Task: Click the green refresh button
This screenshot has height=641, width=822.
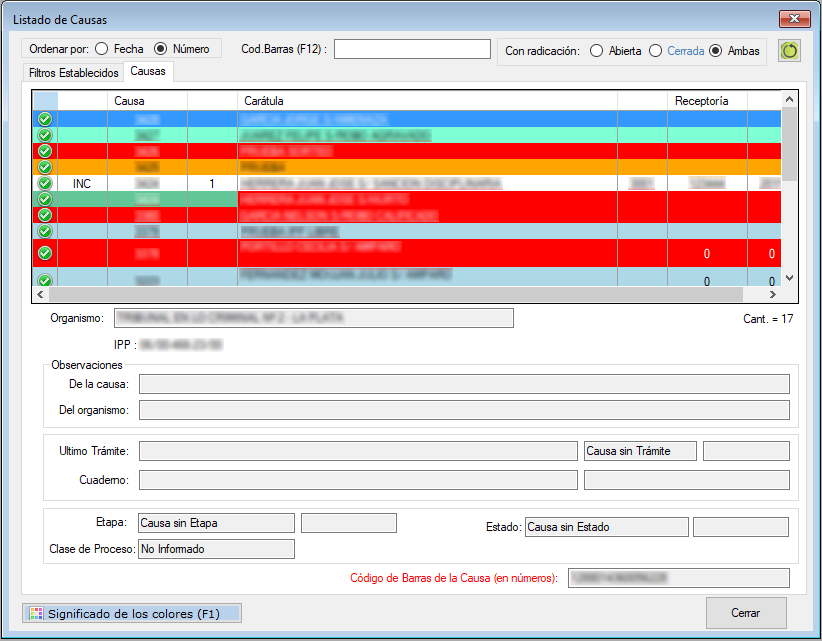Action: (x=790, y=50)
